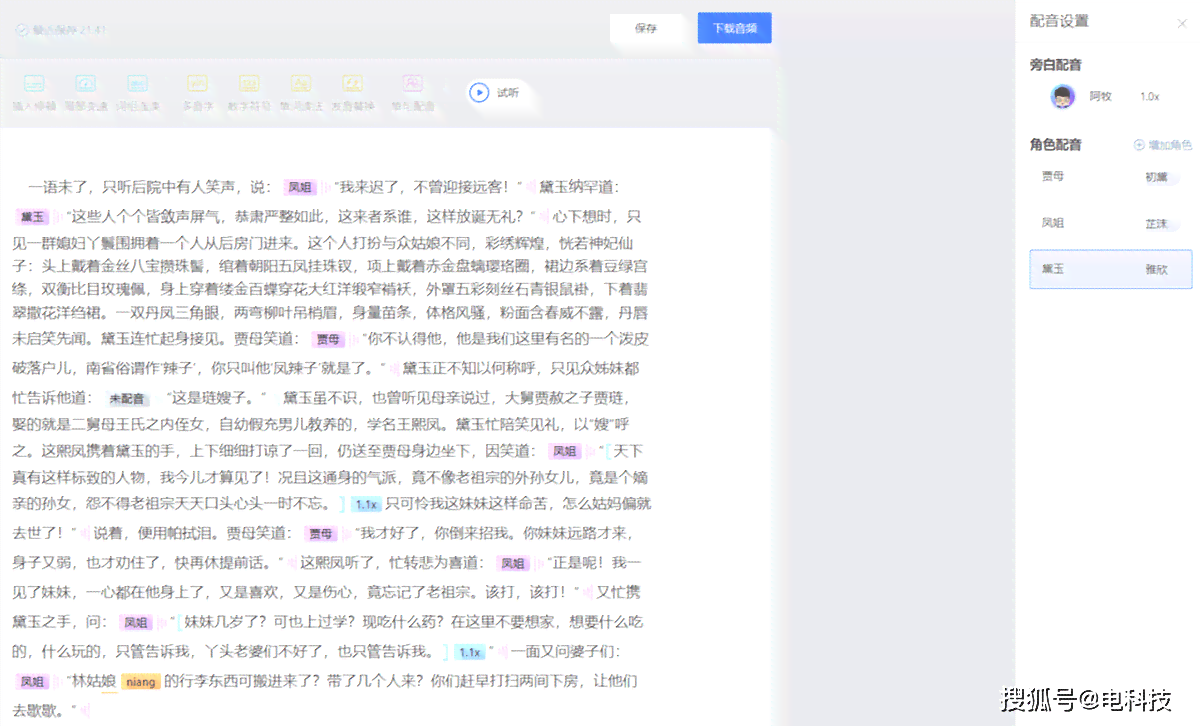Image resolution: width=1200 pixels, height=726 pixels.
Task: Click the 贾母 tag before "你不认得他"
Action: coord(328,339)
